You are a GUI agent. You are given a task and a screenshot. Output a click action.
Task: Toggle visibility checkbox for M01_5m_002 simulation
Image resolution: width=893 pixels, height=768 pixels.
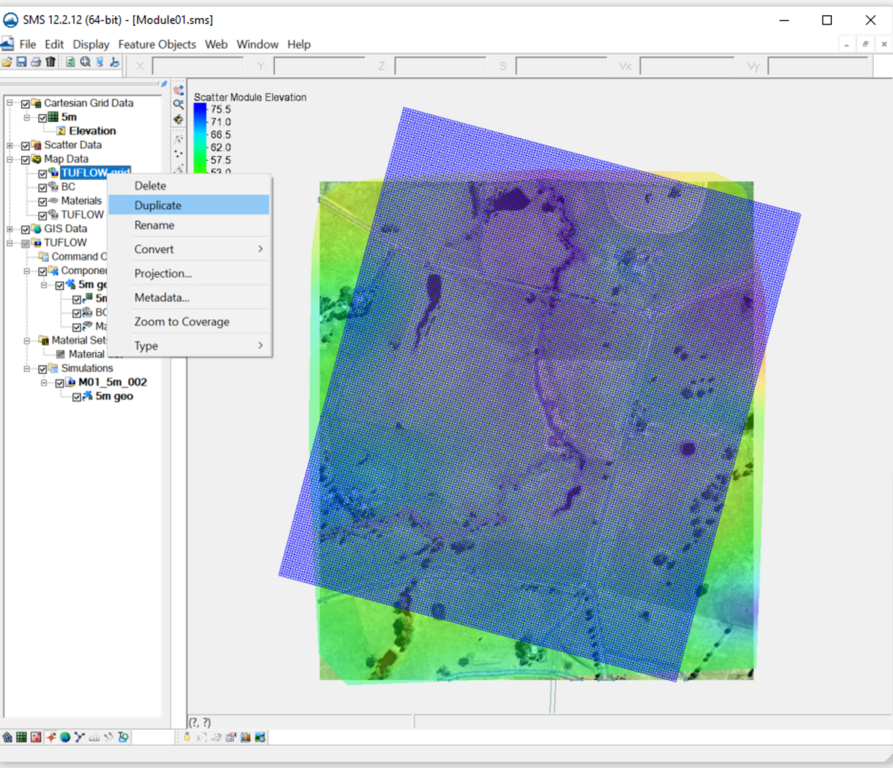(x=60, y=382)
